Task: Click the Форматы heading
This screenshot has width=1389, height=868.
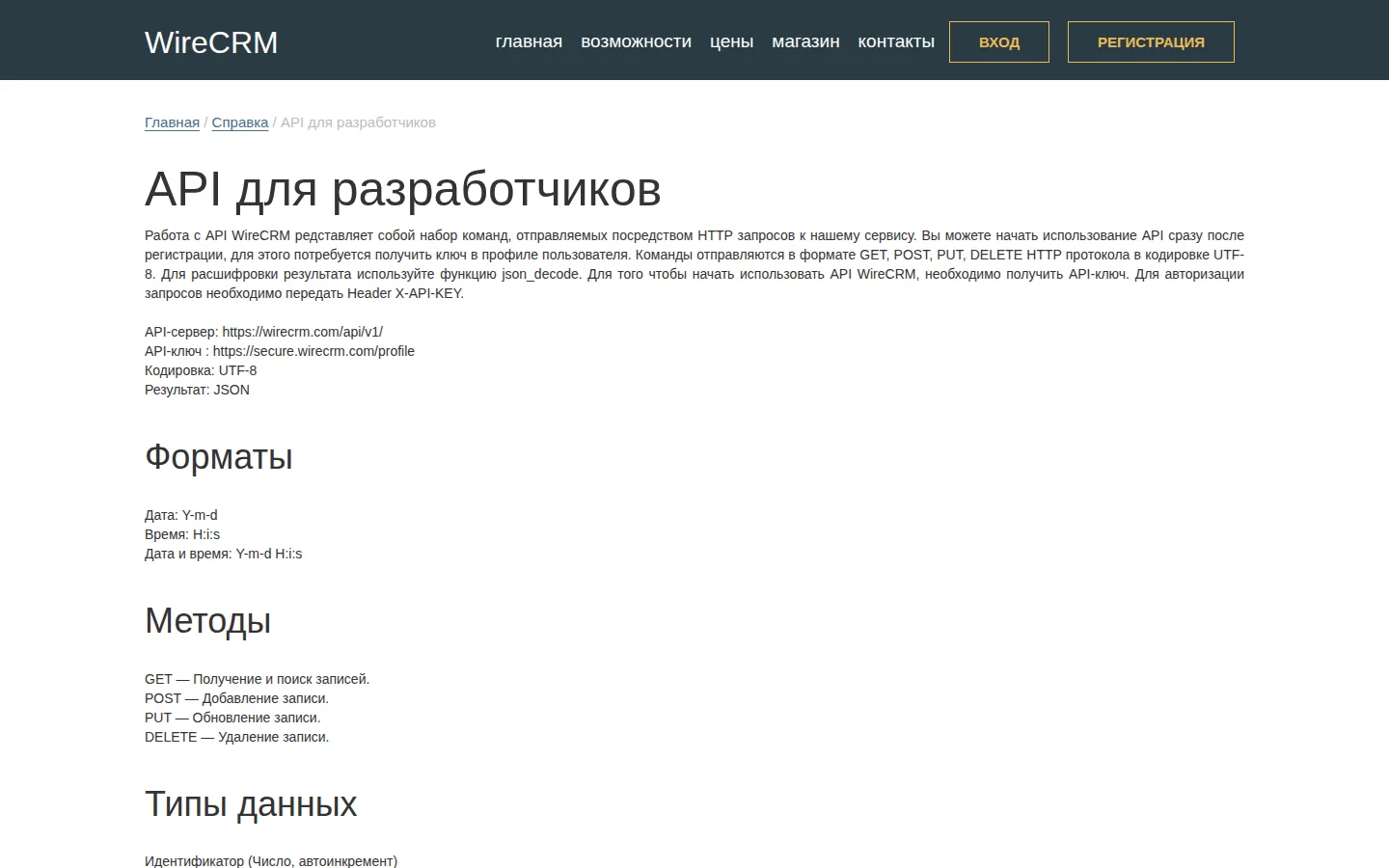Action: click(219, 456)
